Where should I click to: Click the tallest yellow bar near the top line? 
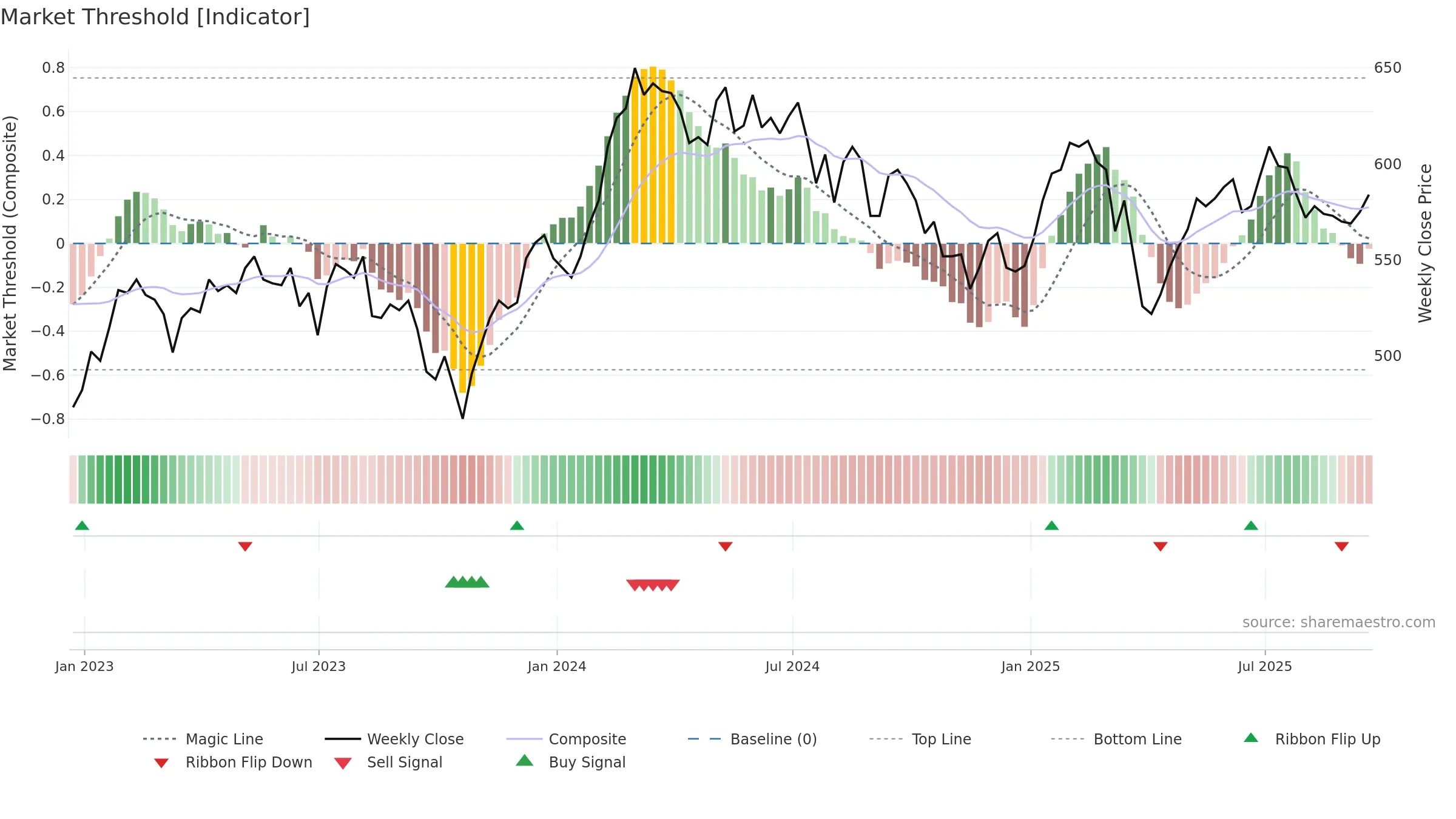(653, 155)
